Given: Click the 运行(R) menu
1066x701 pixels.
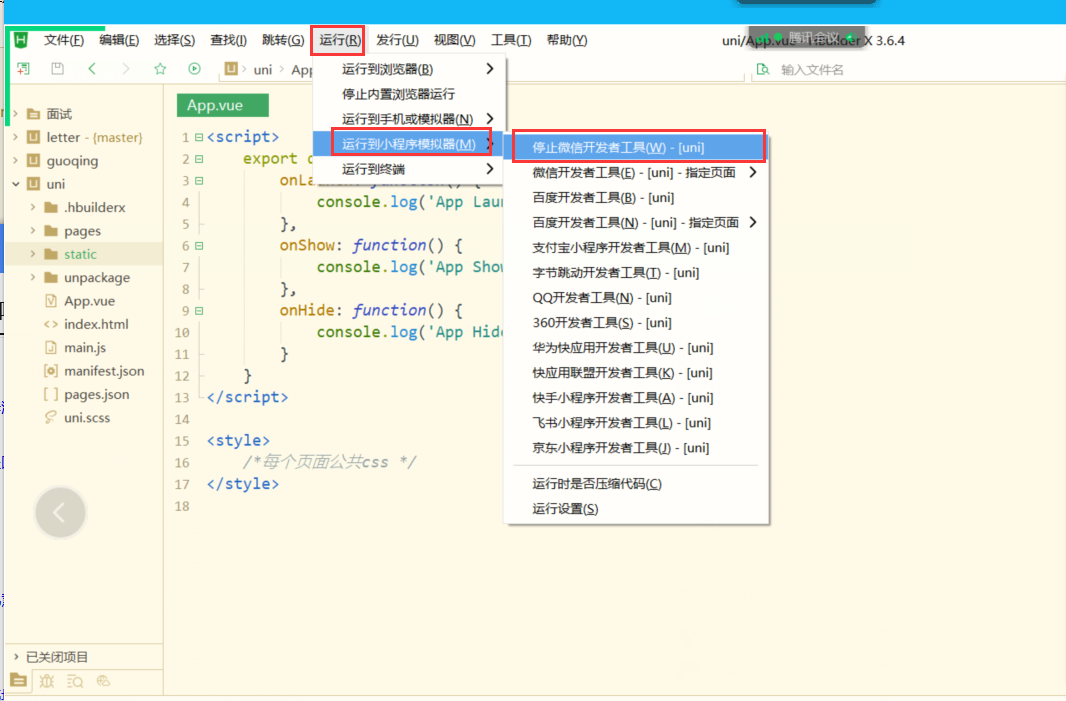Looking at the screenshot, I should [339, 40].
